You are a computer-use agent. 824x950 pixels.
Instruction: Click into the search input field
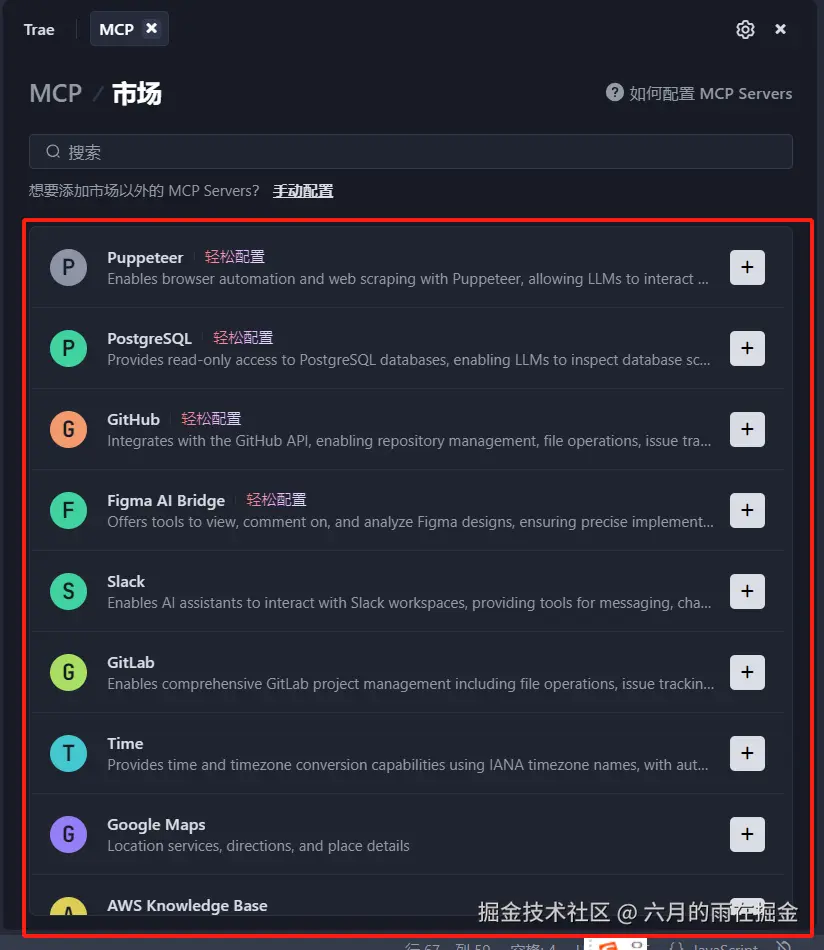tap(410, 152)
